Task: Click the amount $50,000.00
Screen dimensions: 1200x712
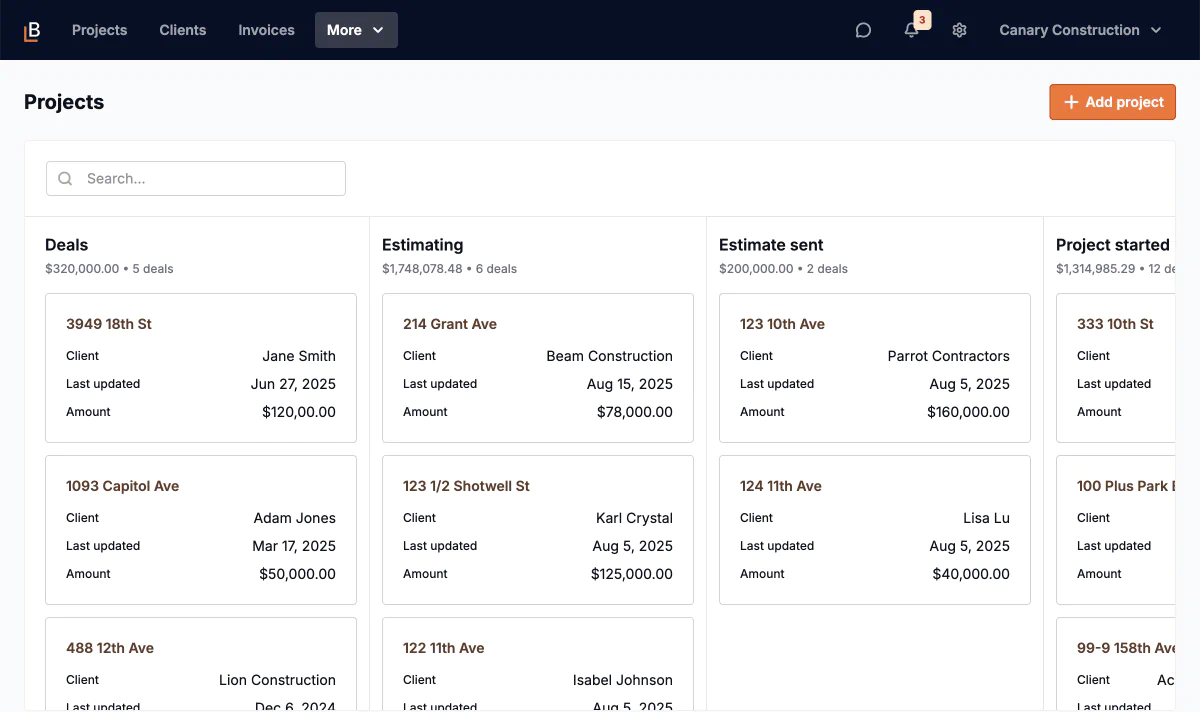Action: [x=298, y=574]
